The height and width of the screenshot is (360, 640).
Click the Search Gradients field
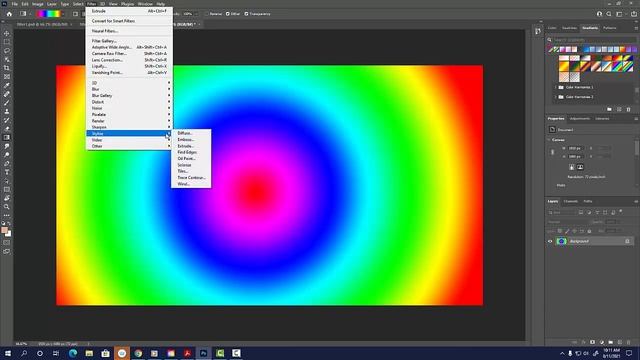pyautogui.click(x=594, y=40)
